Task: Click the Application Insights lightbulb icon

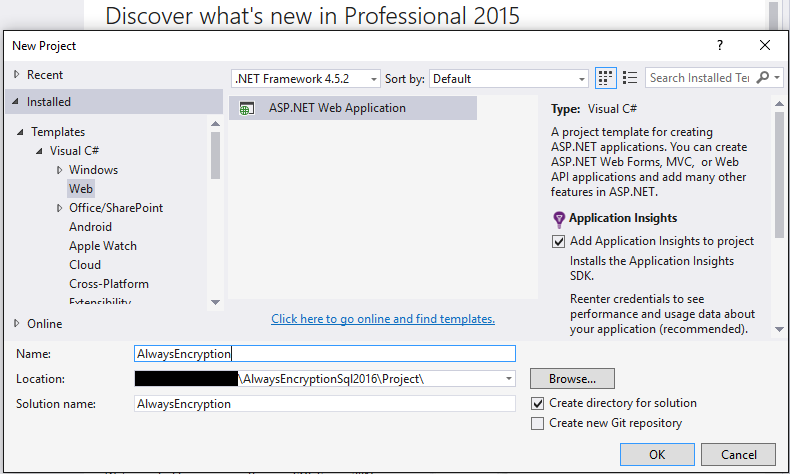Action: pyautogui.click(x=559, y=219)
